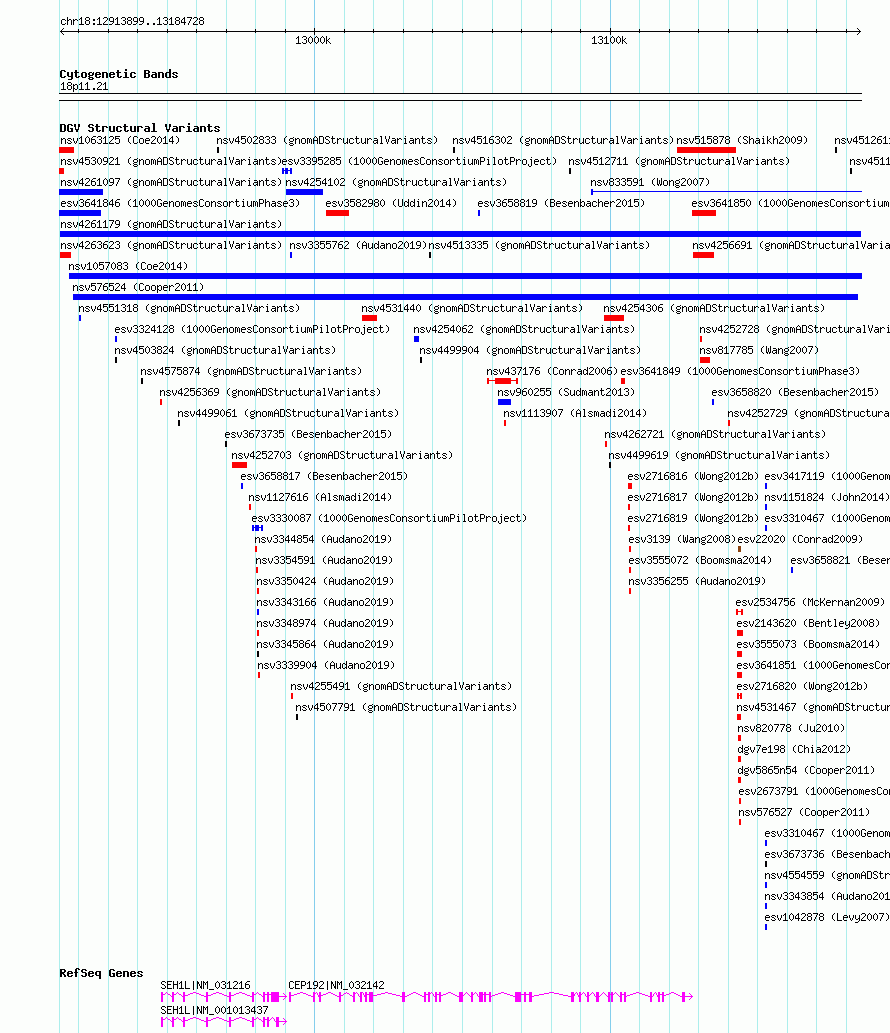Click esv3658817 (Besenbacher2015) label
Viewport: 890px width, 1033px height.
[323, 476]
